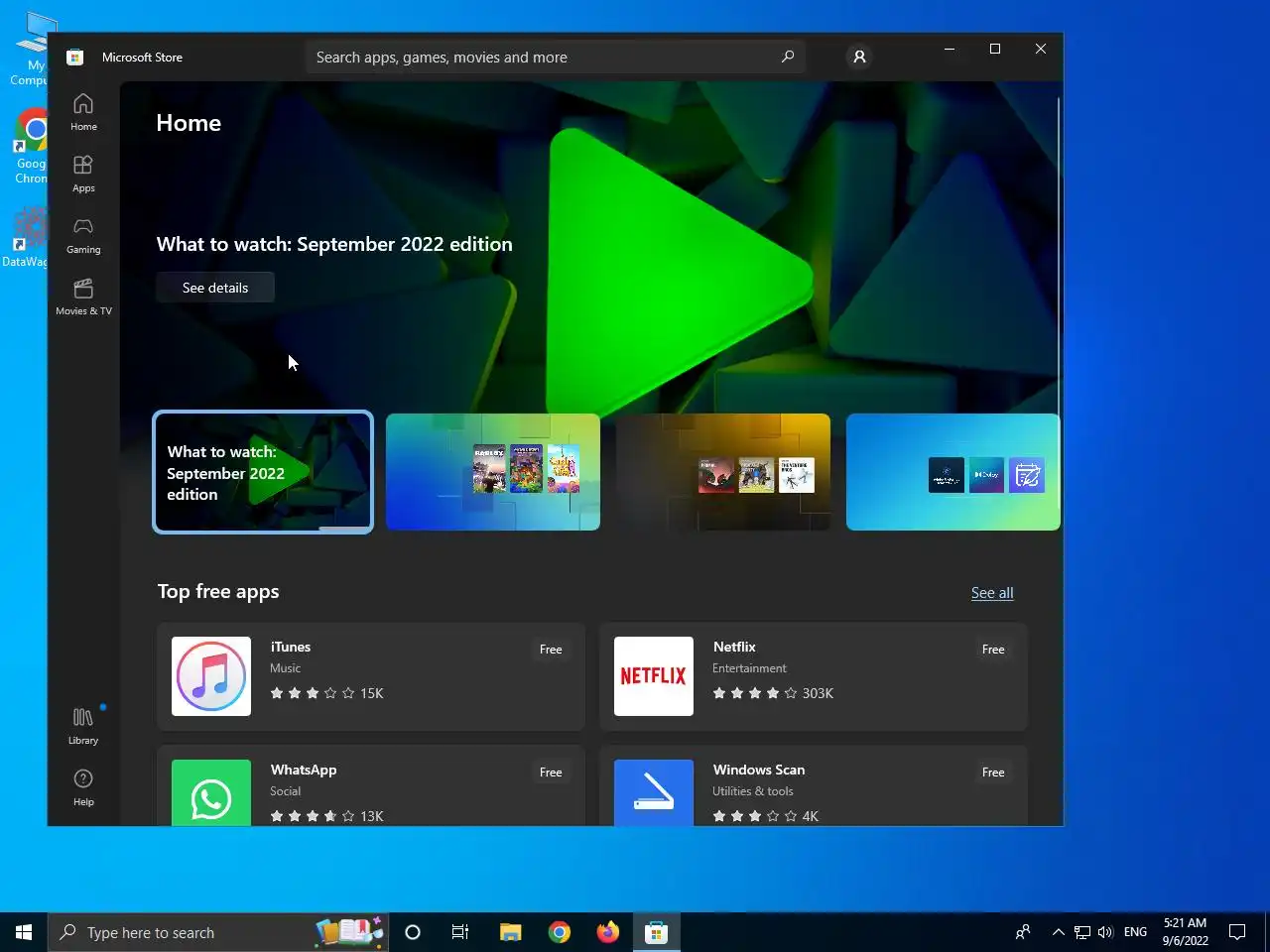This screenshot has width=1270, height=952.
Task: Click the Free button for Windows Scan
Action: 993,773
